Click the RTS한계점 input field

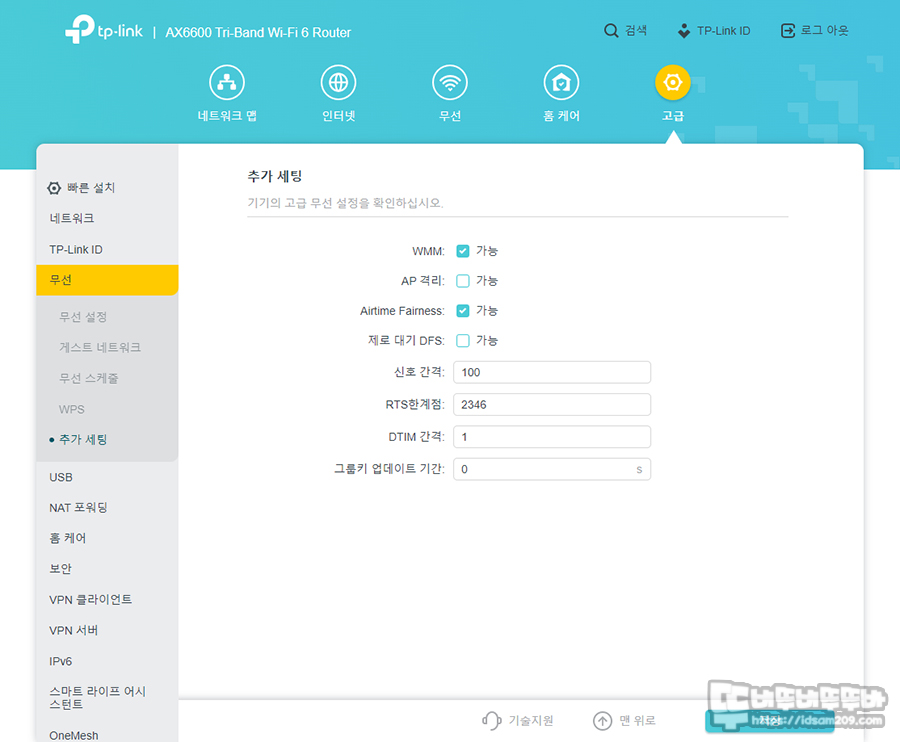(x=552, y=405)
